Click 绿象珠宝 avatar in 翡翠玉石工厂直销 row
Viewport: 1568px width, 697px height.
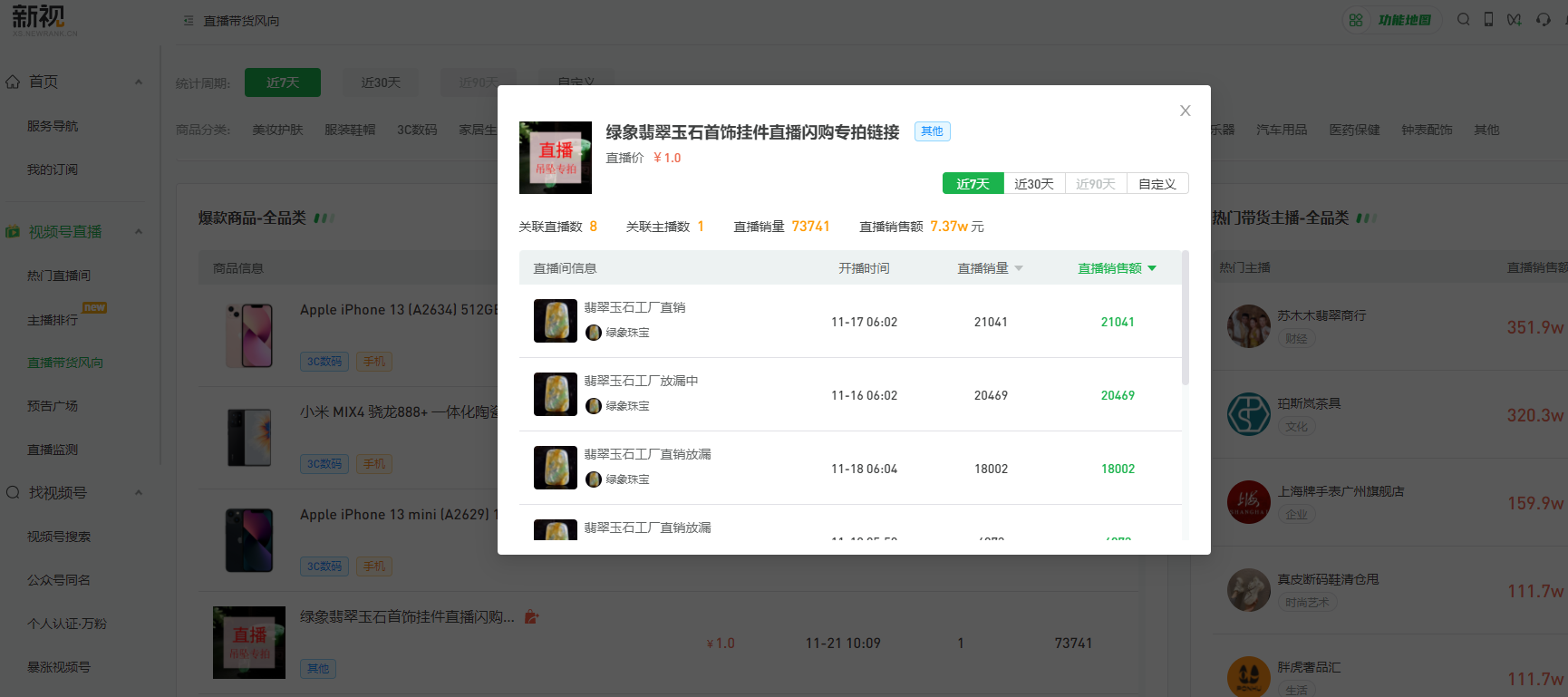tap(594, 333)
